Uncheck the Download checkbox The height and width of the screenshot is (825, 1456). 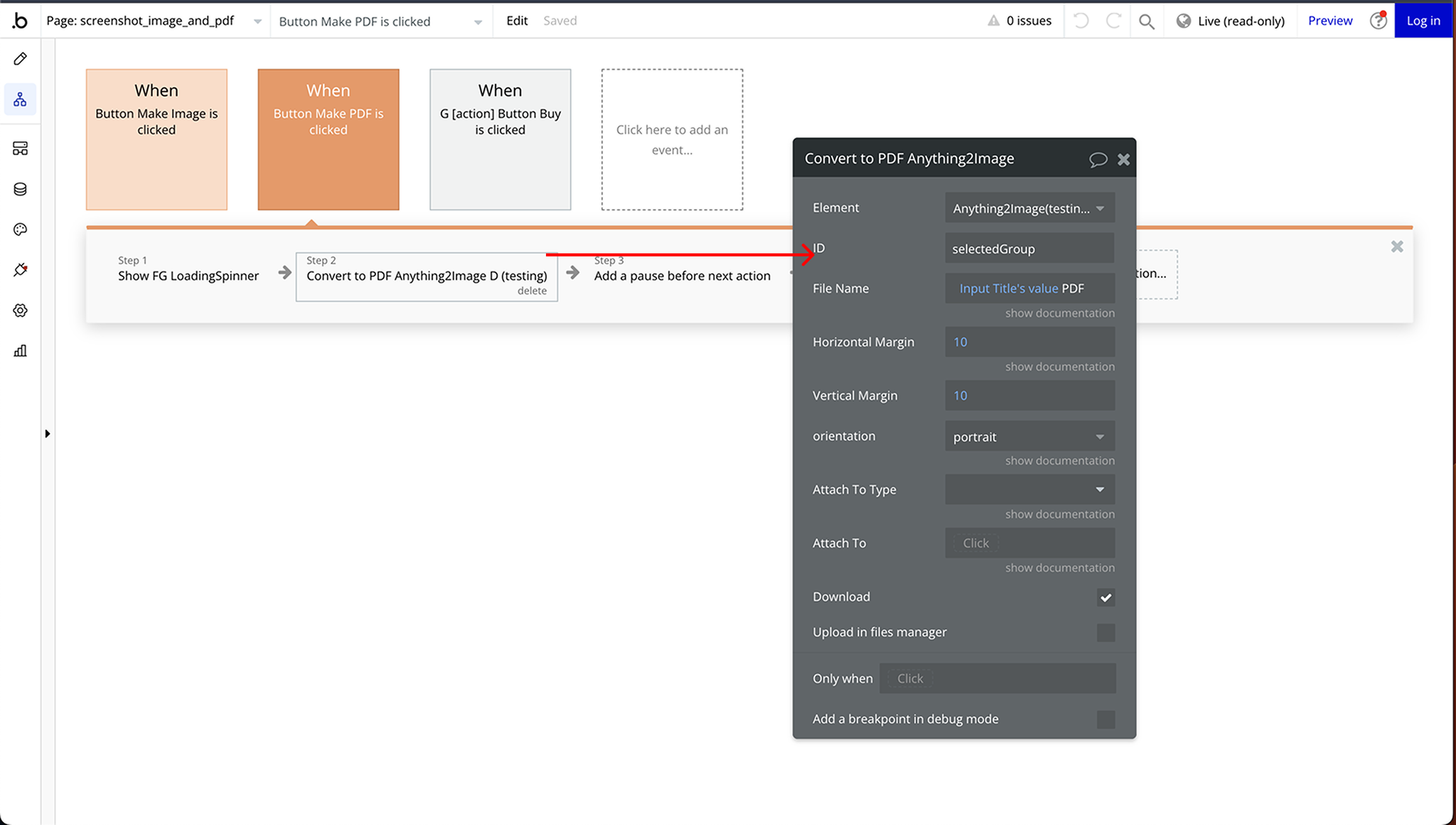pyautogui.click(x=1106, y=598)
